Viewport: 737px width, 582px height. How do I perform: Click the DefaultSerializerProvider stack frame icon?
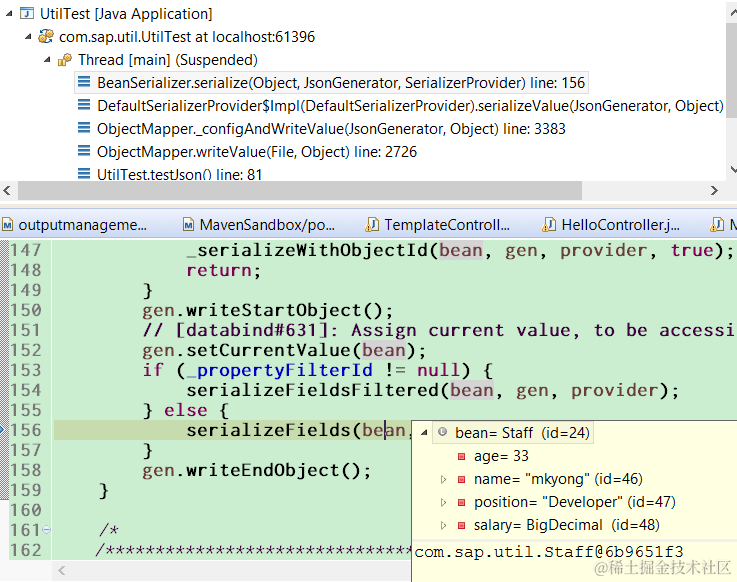click(84, 105)
